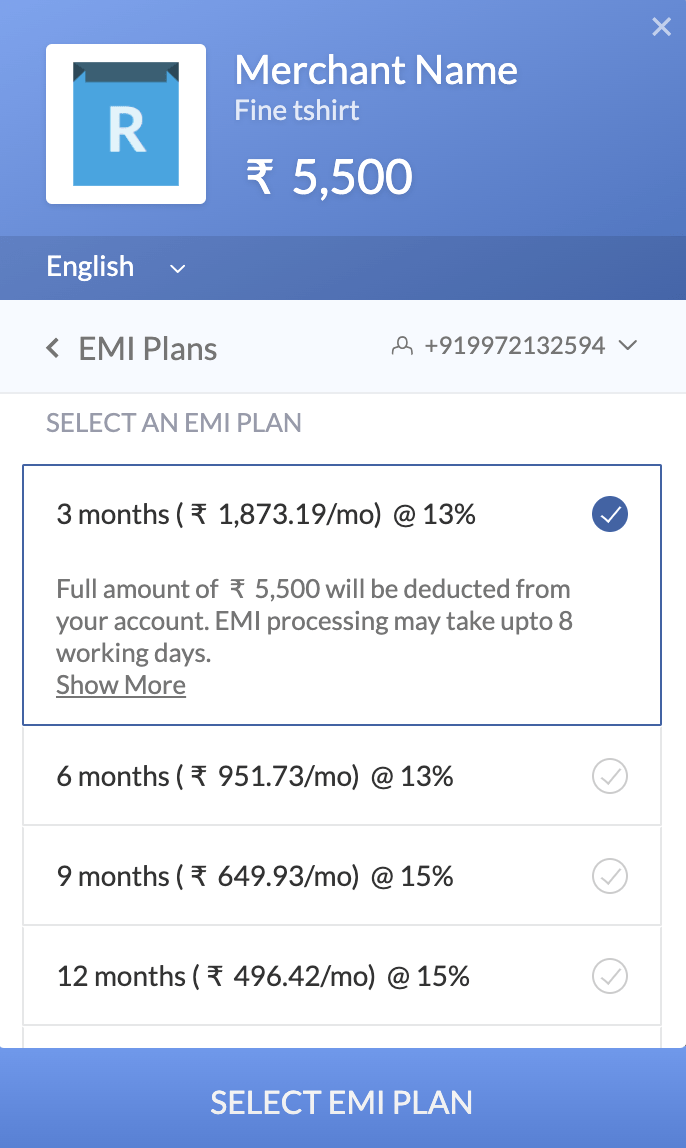The width and height of the screenshot is (686, 1148).
Task: Go back using the left chevron arrow
Action: tap(52, 347)
